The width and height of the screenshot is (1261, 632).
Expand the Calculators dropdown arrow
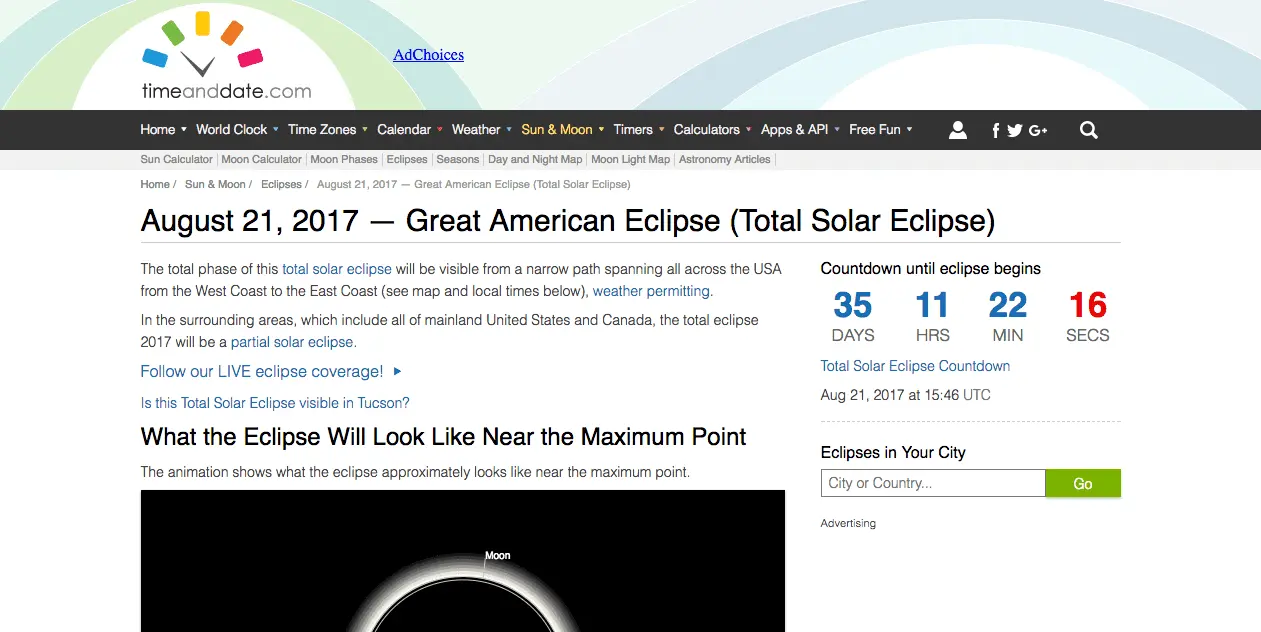(749, 130)
